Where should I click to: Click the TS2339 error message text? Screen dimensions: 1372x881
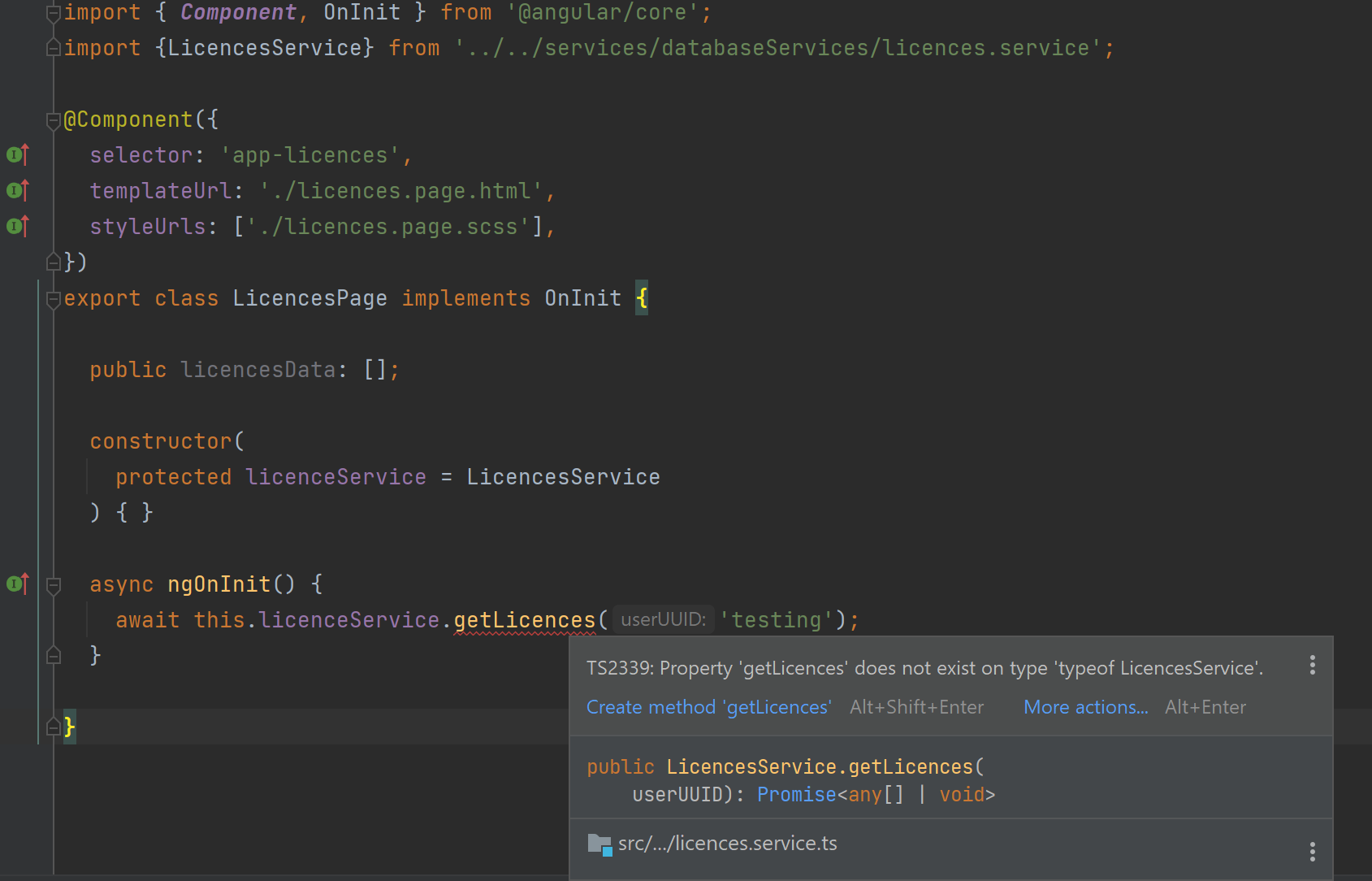click(x=925, y=668)
